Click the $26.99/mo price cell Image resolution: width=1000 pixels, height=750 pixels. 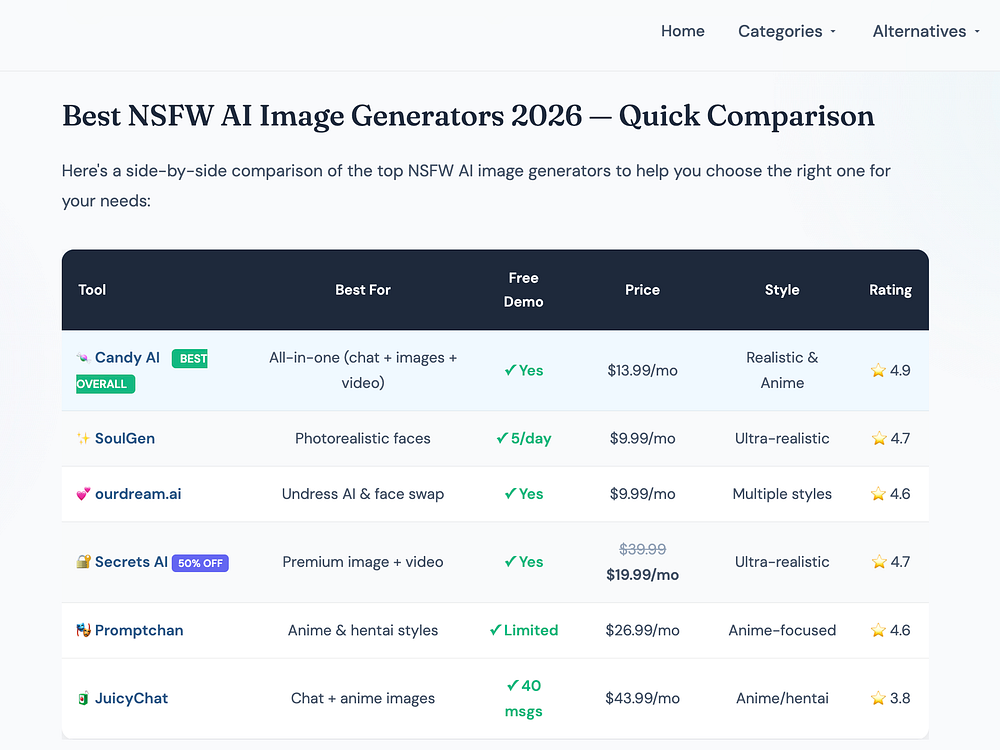pyautogui.click(x=642, y=630)
